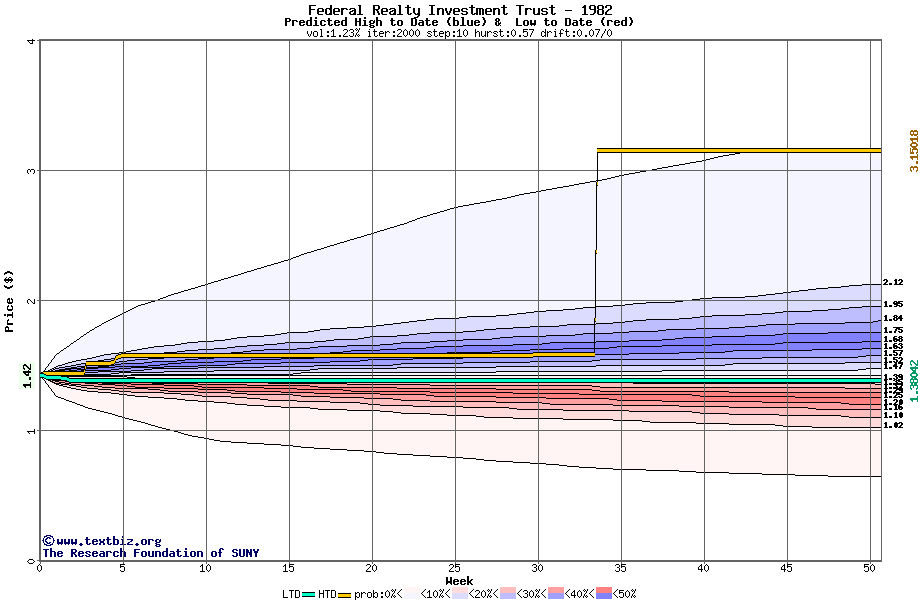Click the "1.68" band end label

893,339
